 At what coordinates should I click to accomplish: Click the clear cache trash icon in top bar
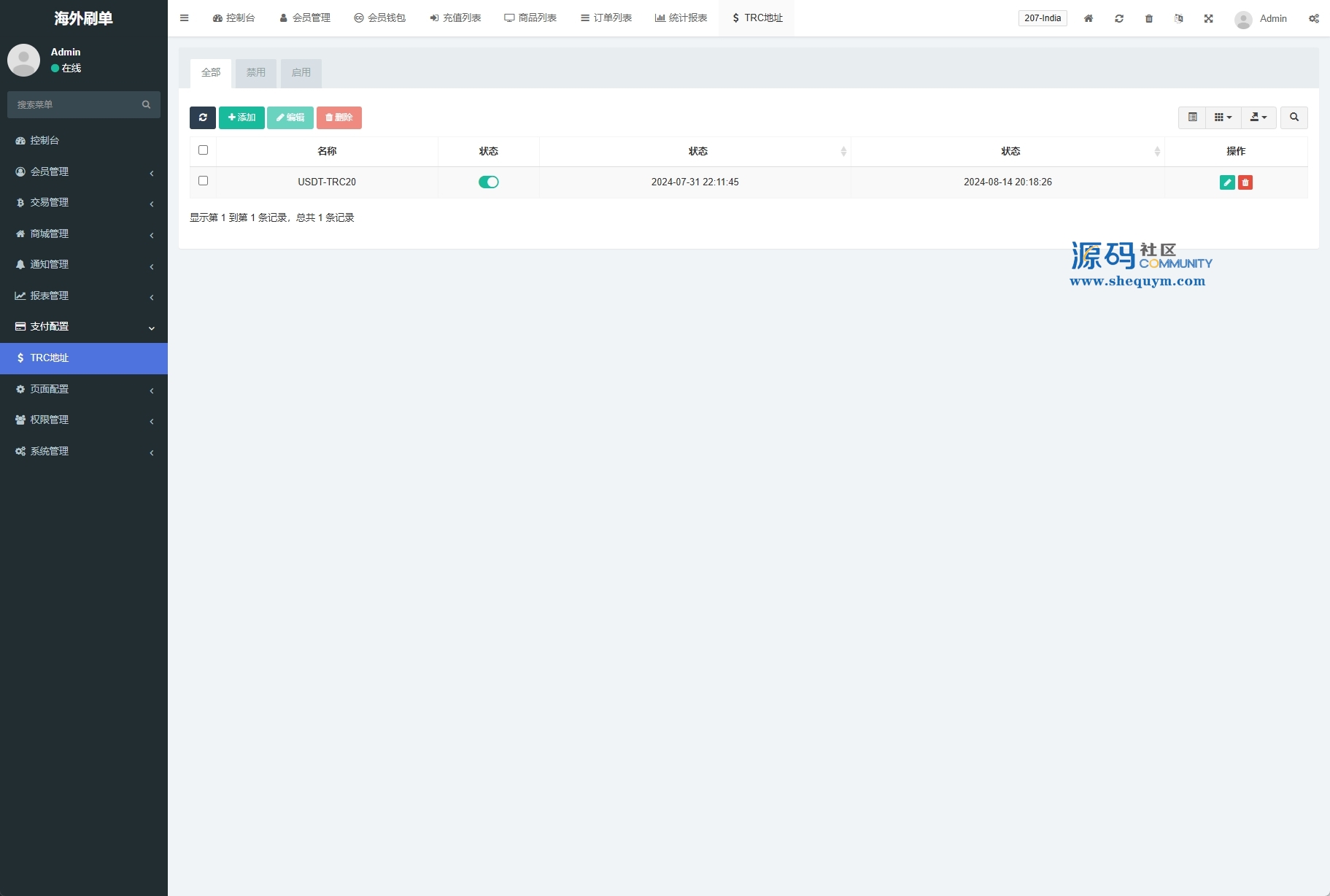coord(1148,18)
